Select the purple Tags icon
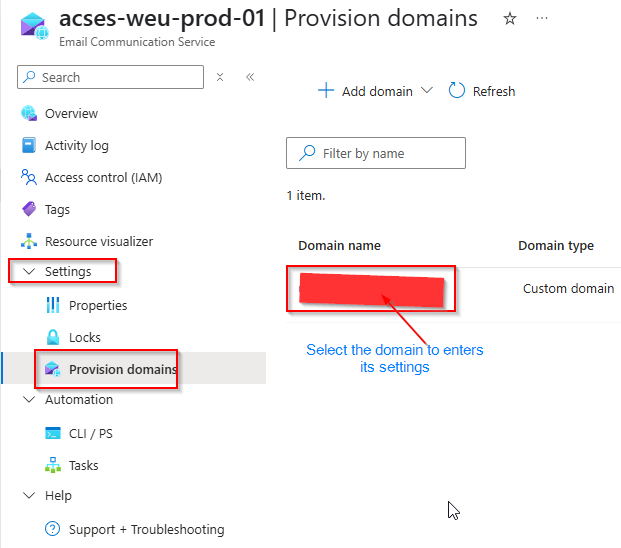 click(29, 210)
